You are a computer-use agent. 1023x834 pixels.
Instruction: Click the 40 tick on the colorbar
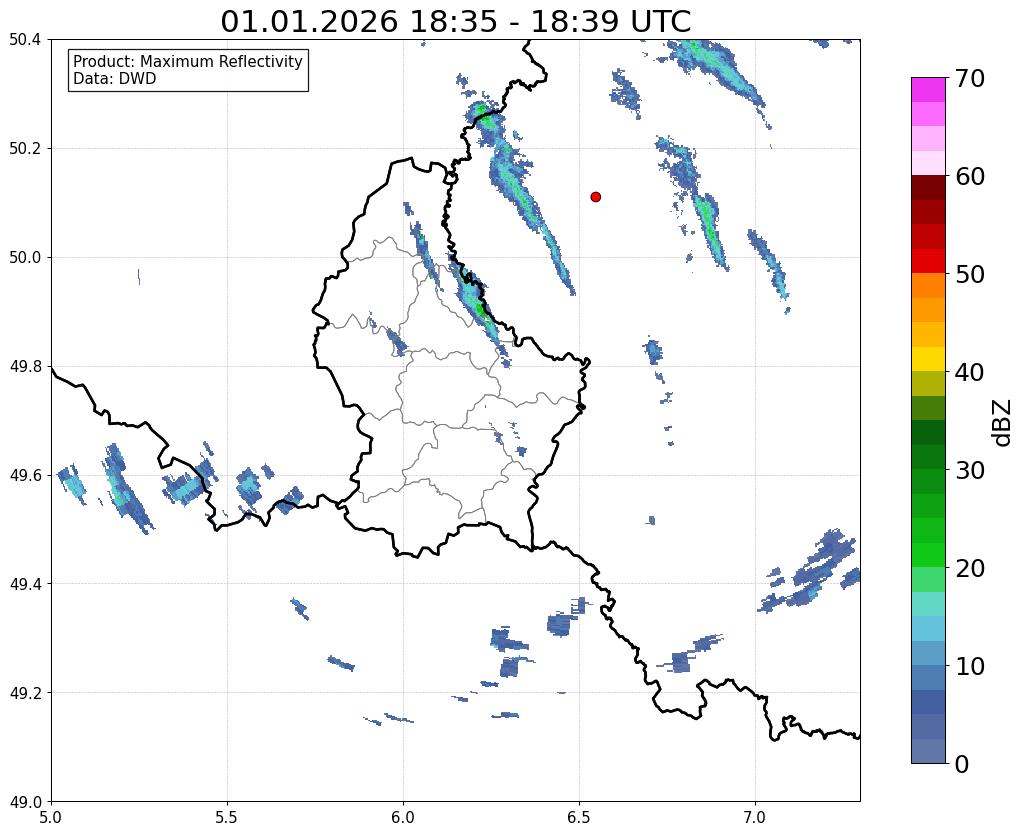coord(970,372)
